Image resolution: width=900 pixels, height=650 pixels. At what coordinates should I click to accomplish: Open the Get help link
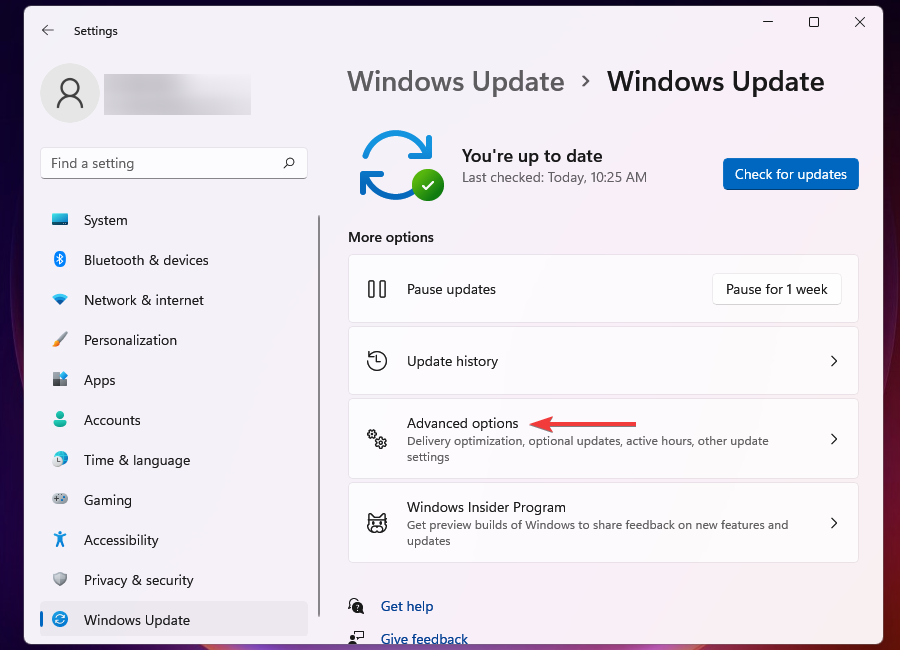(x=407, y=606)
